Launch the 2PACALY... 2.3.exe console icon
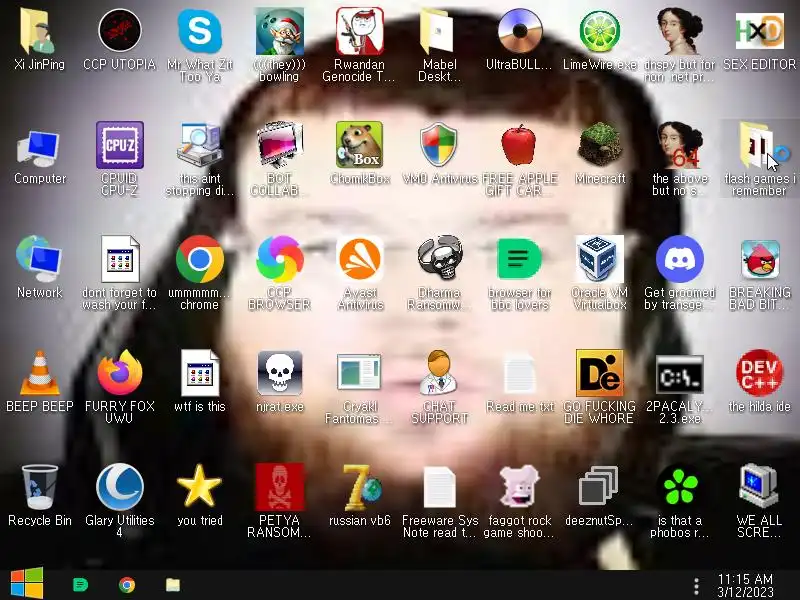 (680, 374)
